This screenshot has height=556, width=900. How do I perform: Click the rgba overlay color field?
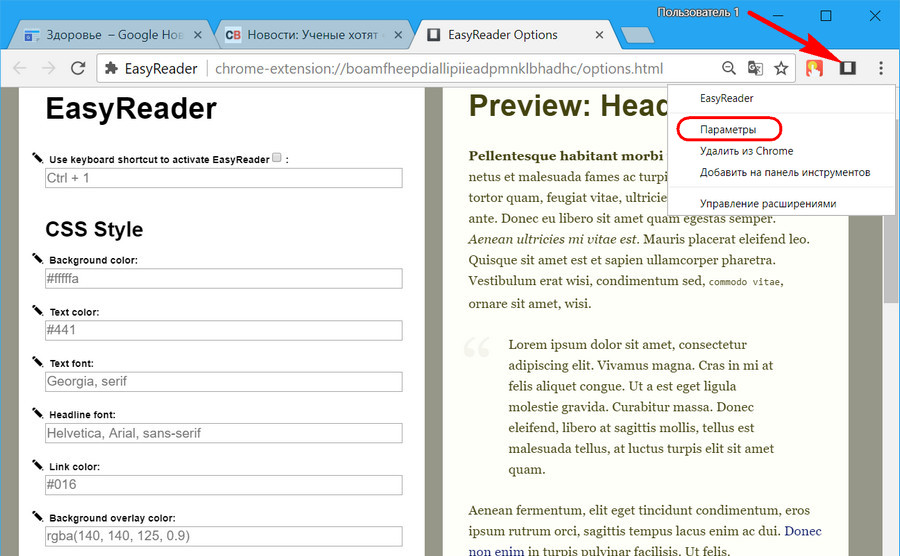pyautogui.click(x=224, y=536)
